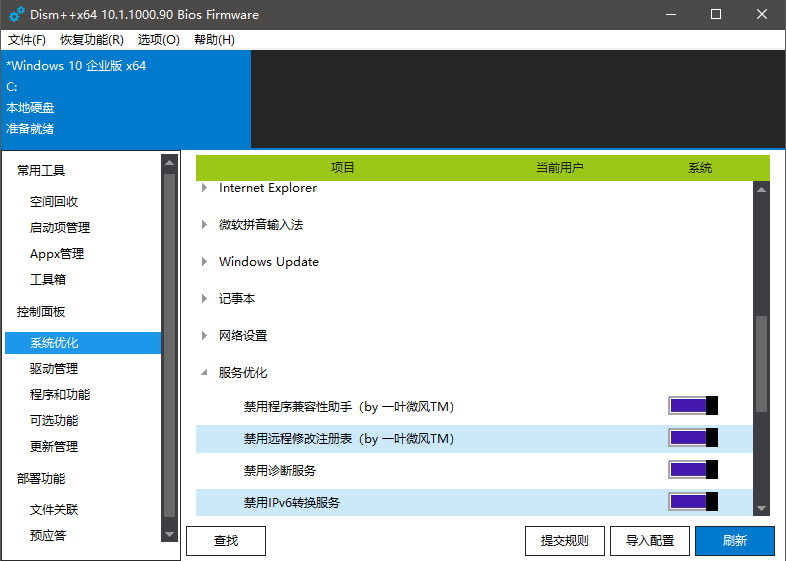786x561 pixels.
Task: Open the 恢复功能(R) menu
Action: pos(92,40)
